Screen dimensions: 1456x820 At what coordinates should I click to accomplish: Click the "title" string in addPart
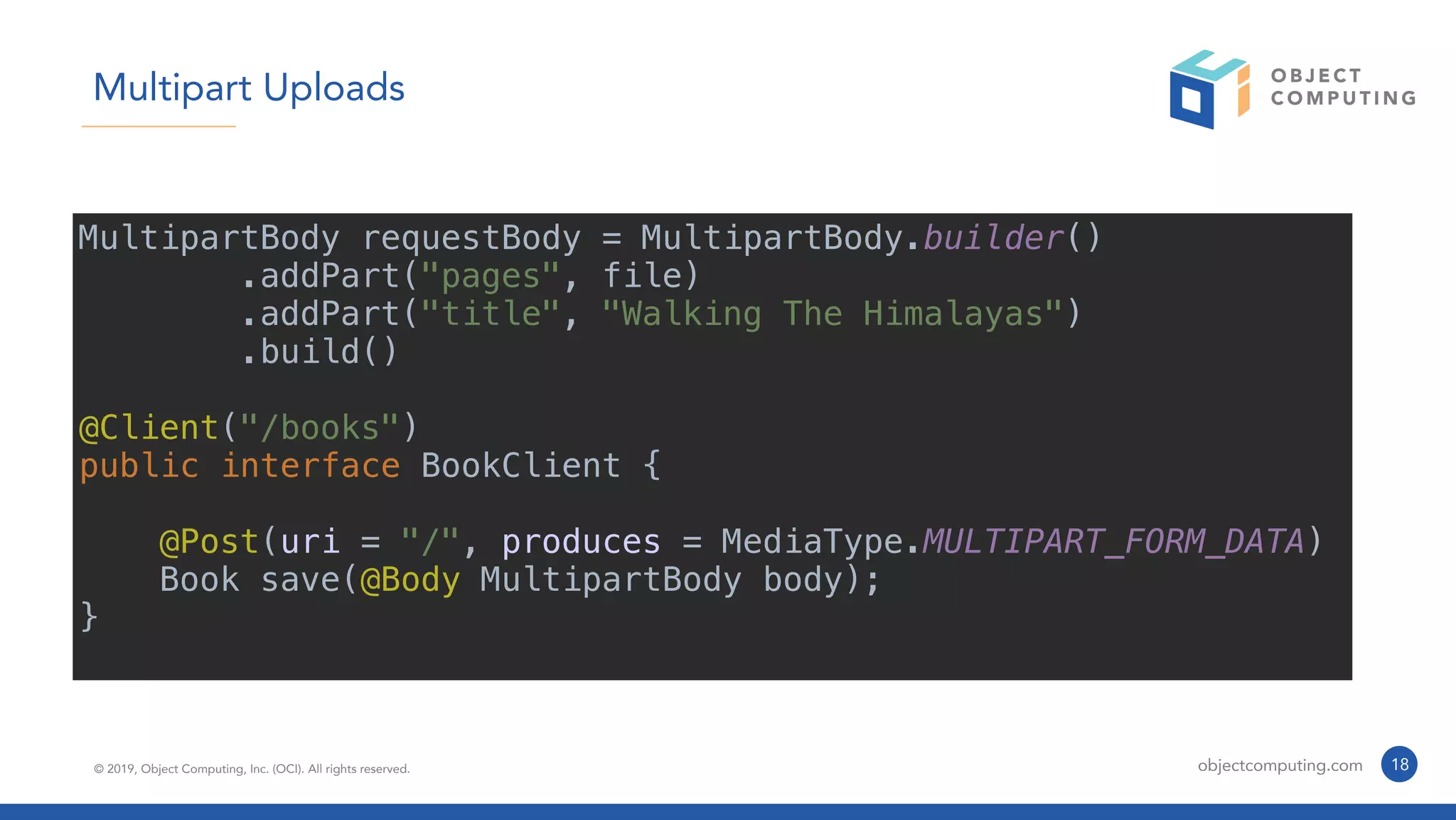coord(491,314)
